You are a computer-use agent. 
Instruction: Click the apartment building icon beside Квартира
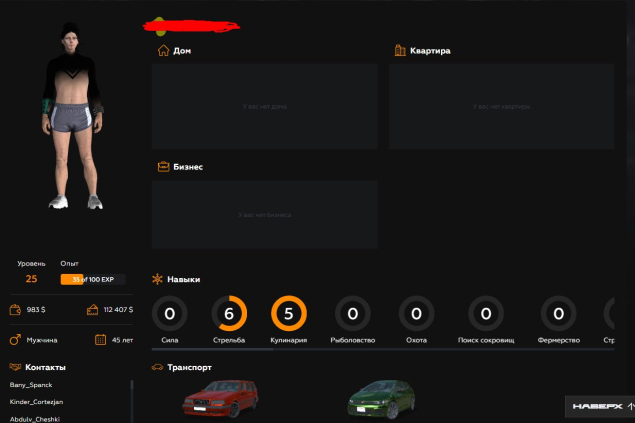(x=399, y=50)
